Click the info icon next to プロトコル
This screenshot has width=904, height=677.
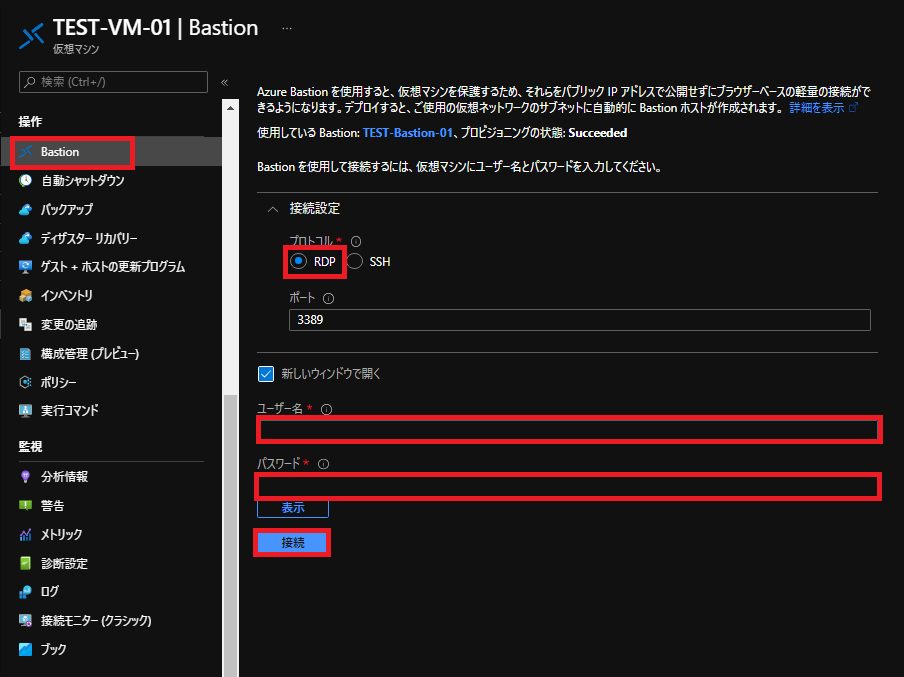pyautogui.click(x=356, y=241)
